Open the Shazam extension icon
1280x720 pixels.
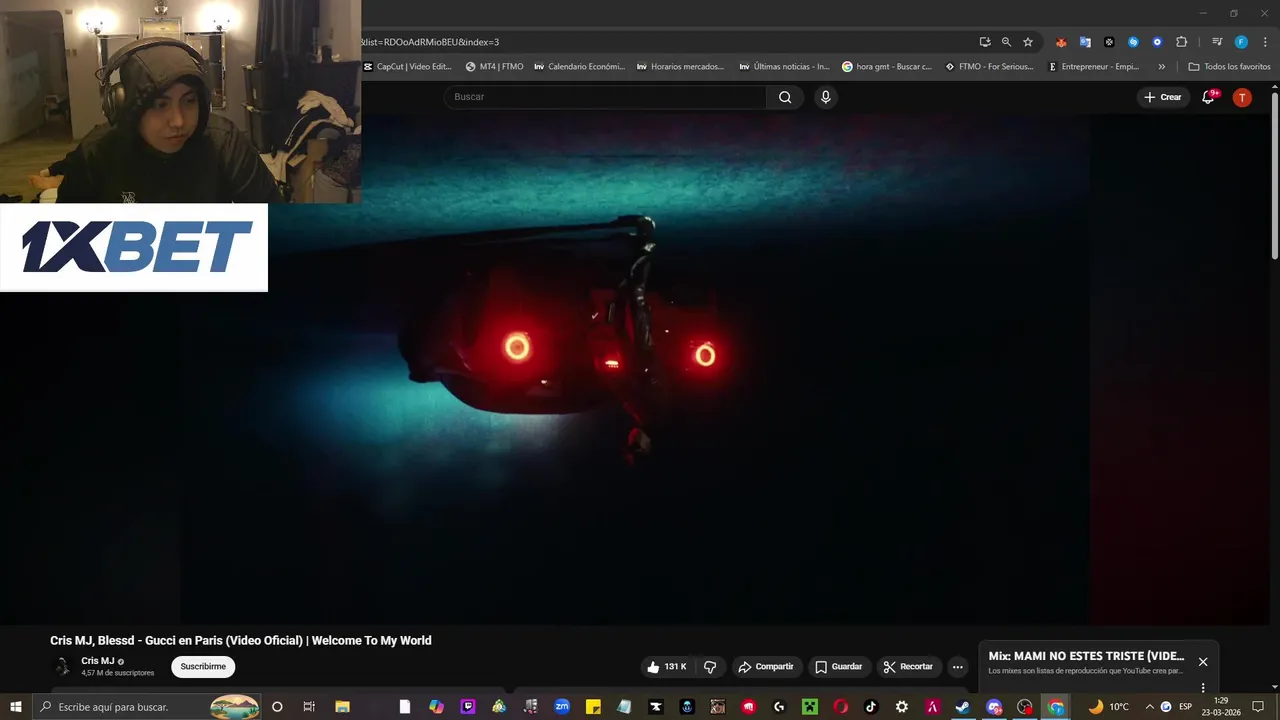[x=1133, y=42]
